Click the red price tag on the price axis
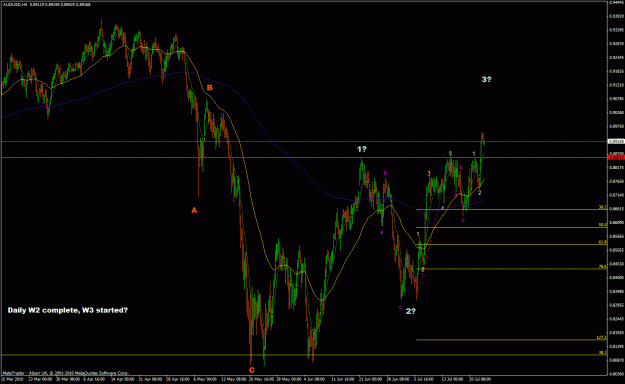The image size is (625, 384). point(616,158)
